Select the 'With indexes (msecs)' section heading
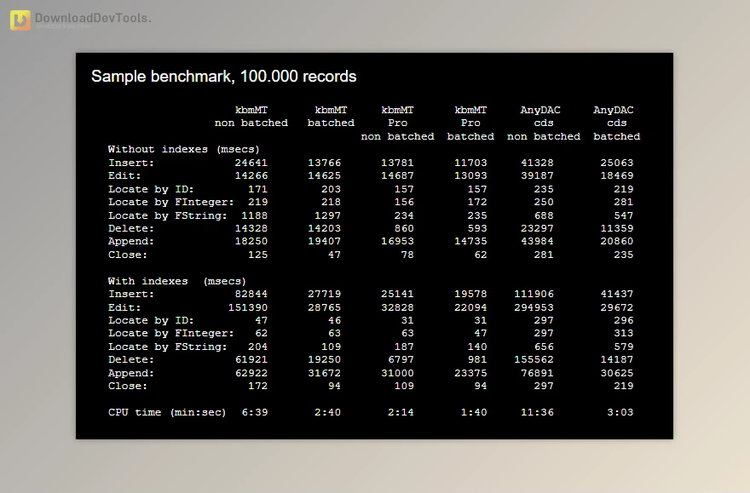The height and width of the screenshot is (493, 750). click(x=176, y=281)
